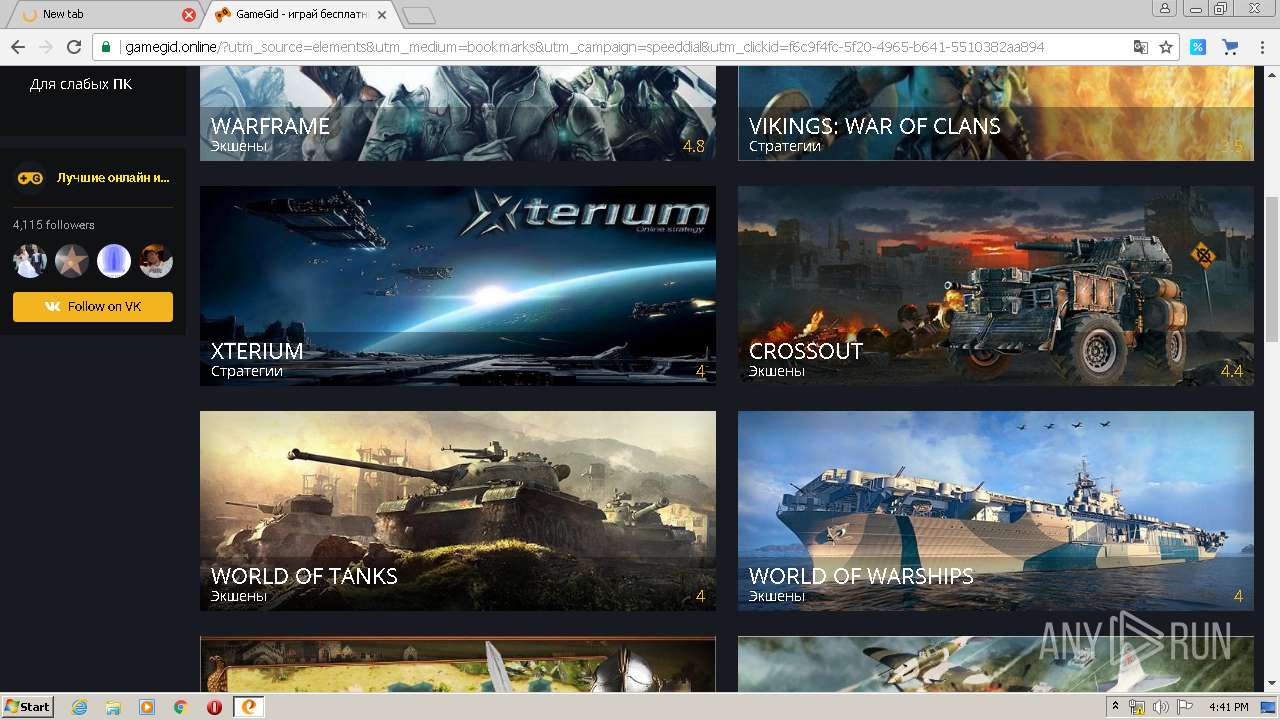
Task: Click the scrollbar up arrow
Action: click(1271, 74)
